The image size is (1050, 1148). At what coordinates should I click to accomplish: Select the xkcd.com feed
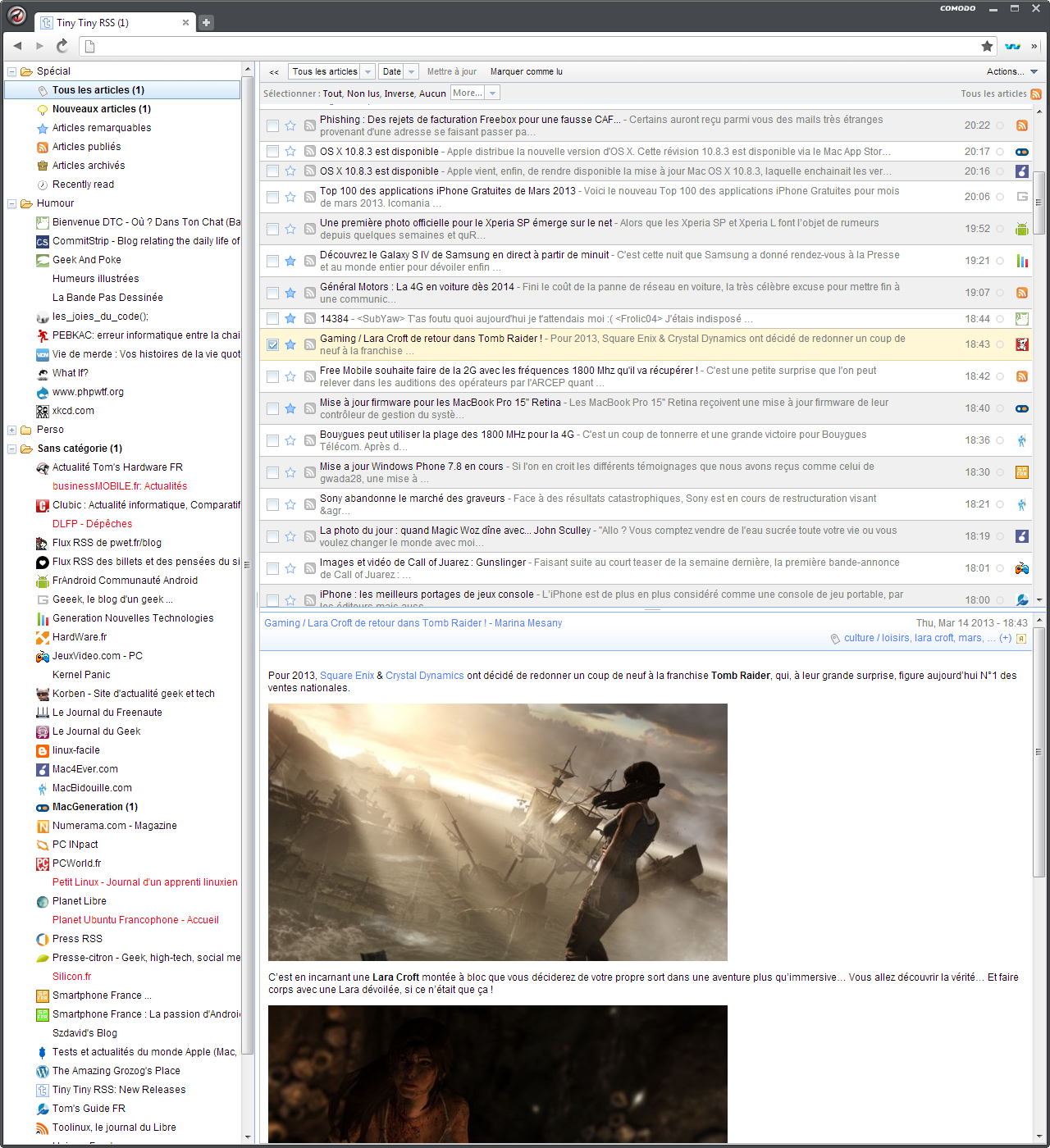point(73,411)
